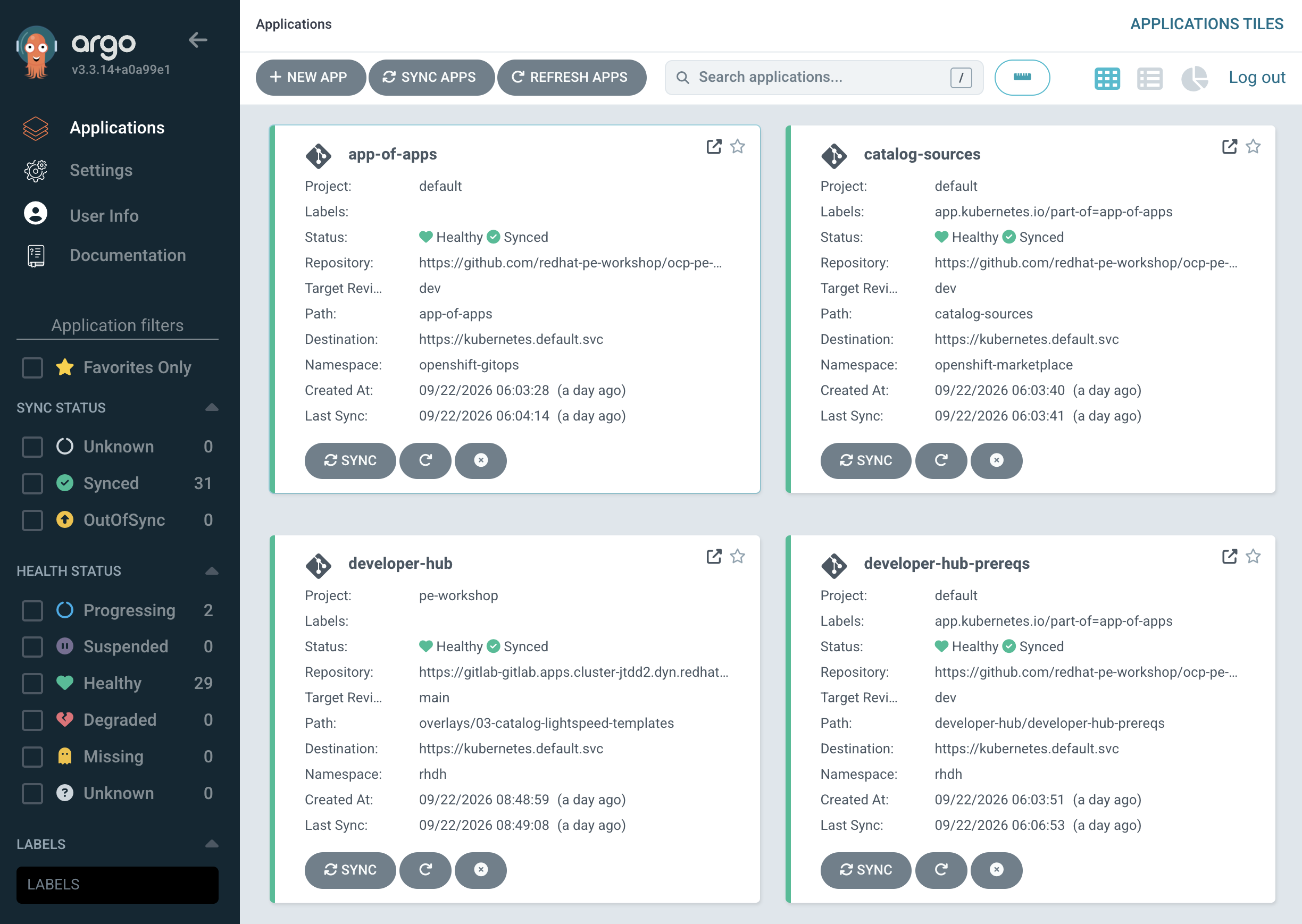This screenshot has height=924, width=1302.
Task: Check the OutOfSync filter checkbox
Action: (32, 520)
